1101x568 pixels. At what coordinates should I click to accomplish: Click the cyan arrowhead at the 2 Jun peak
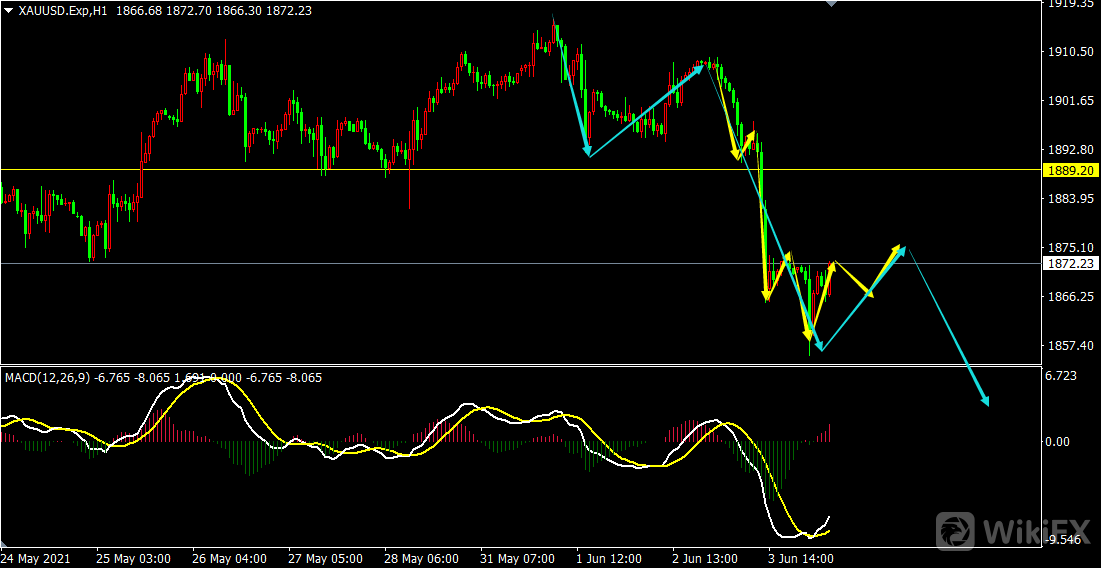(700, 67)
